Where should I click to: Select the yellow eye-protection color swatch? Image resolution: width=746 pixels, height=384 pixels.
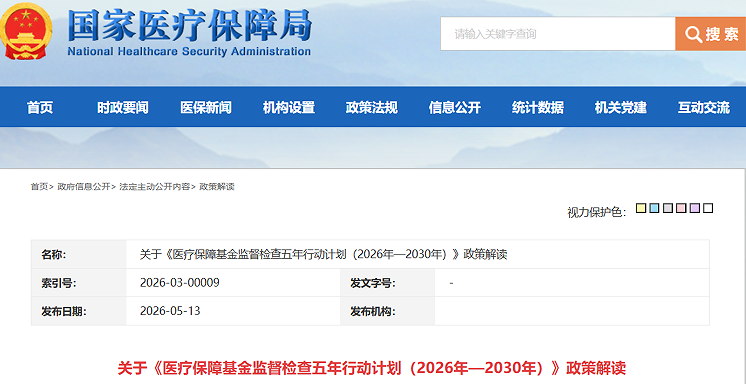641,208
